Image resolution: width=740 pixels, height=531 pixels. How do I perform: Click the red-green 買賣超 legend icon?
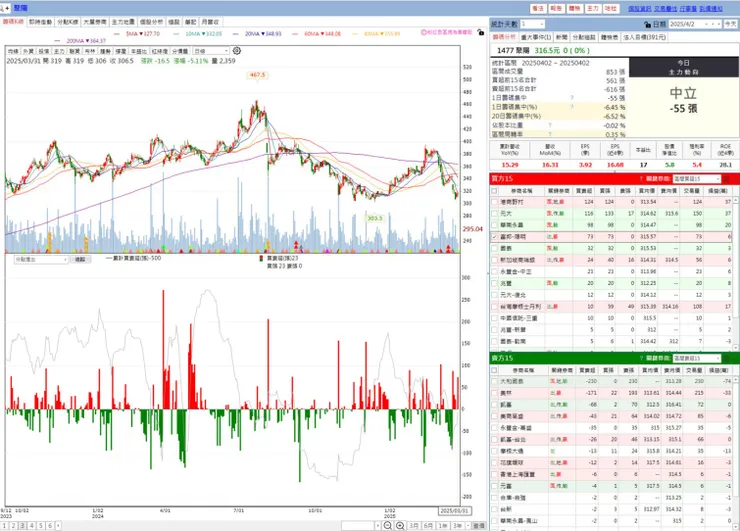(261, 258)
